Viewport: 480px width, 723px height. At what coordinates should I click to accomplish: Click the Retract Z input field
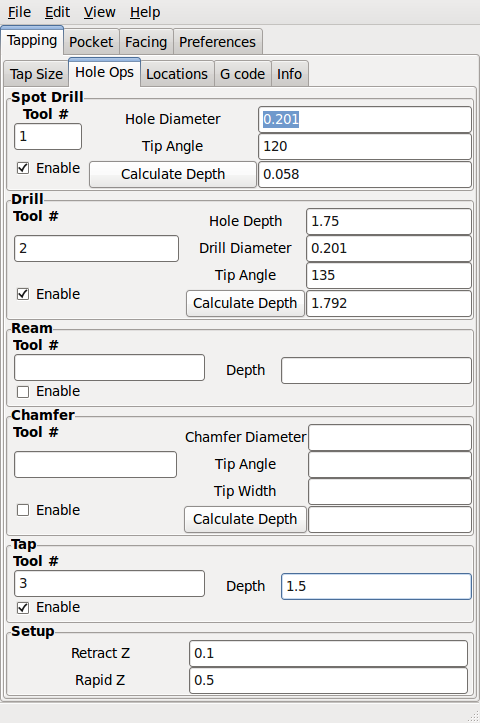pyautogui.click(x=328, y=653)
